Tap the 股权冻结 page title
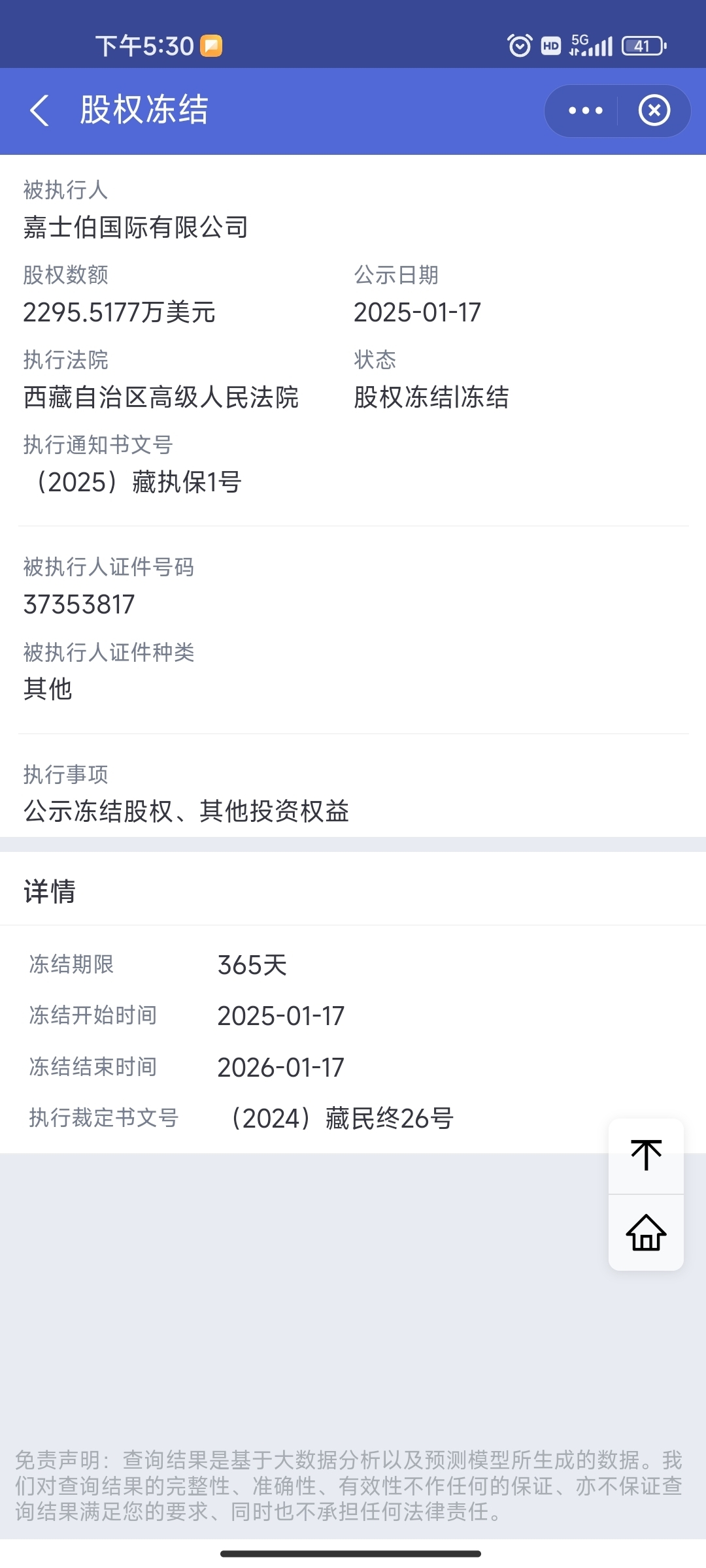Screen dimensions: 706x1568 tap(144, 110)
